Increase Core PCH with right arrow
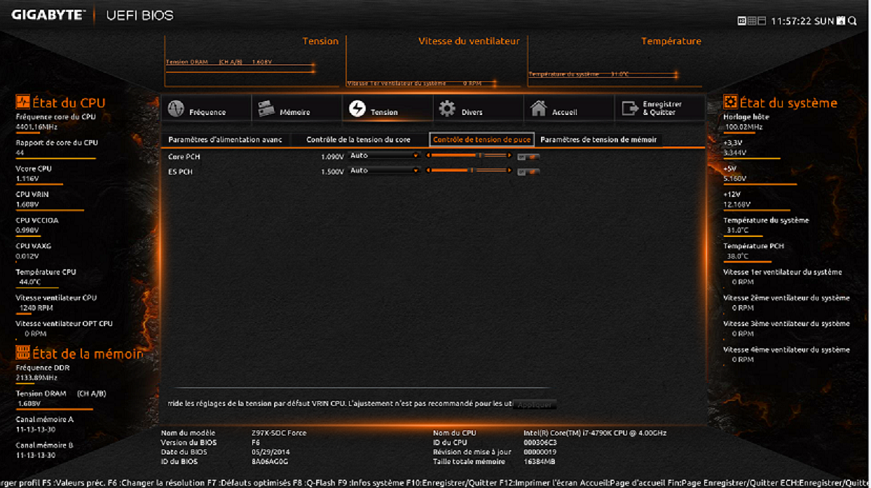 (x=509, y=155)
